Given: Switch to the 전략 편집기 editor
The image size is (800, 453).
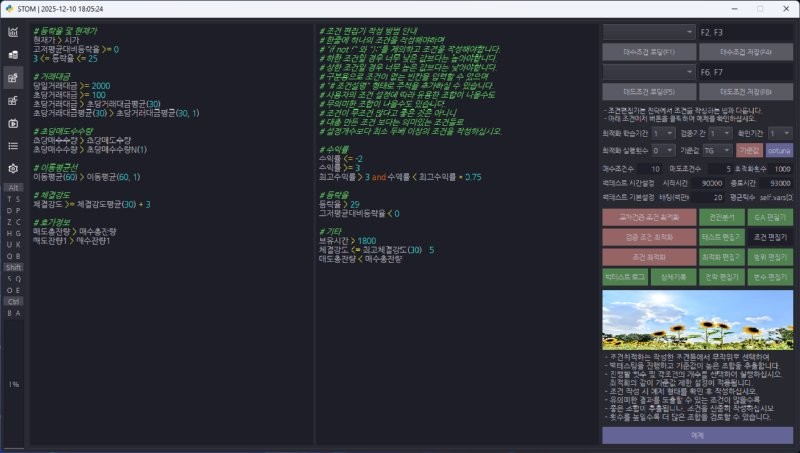Looking at the screenshot, I should click(x=722, y=275).
